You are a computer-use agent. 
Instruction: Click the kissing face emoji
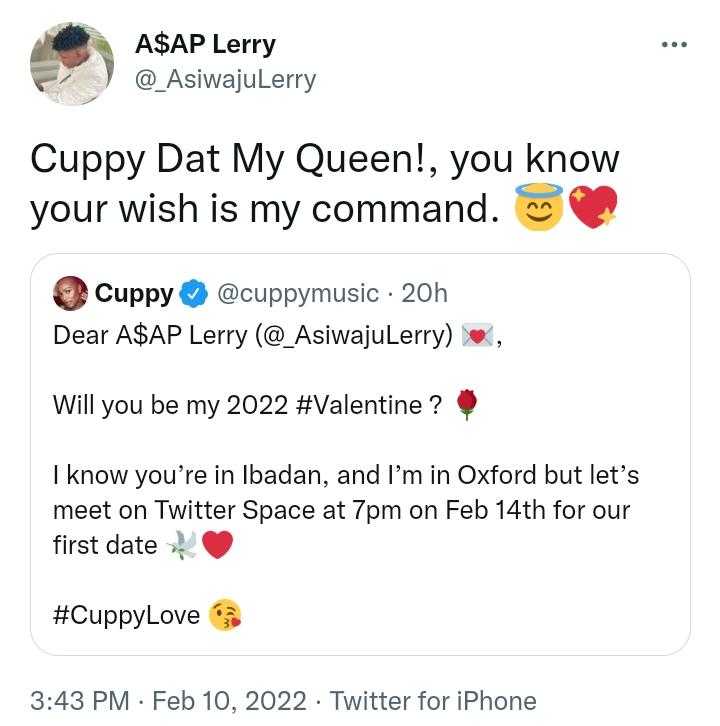[x=226, y=614]
